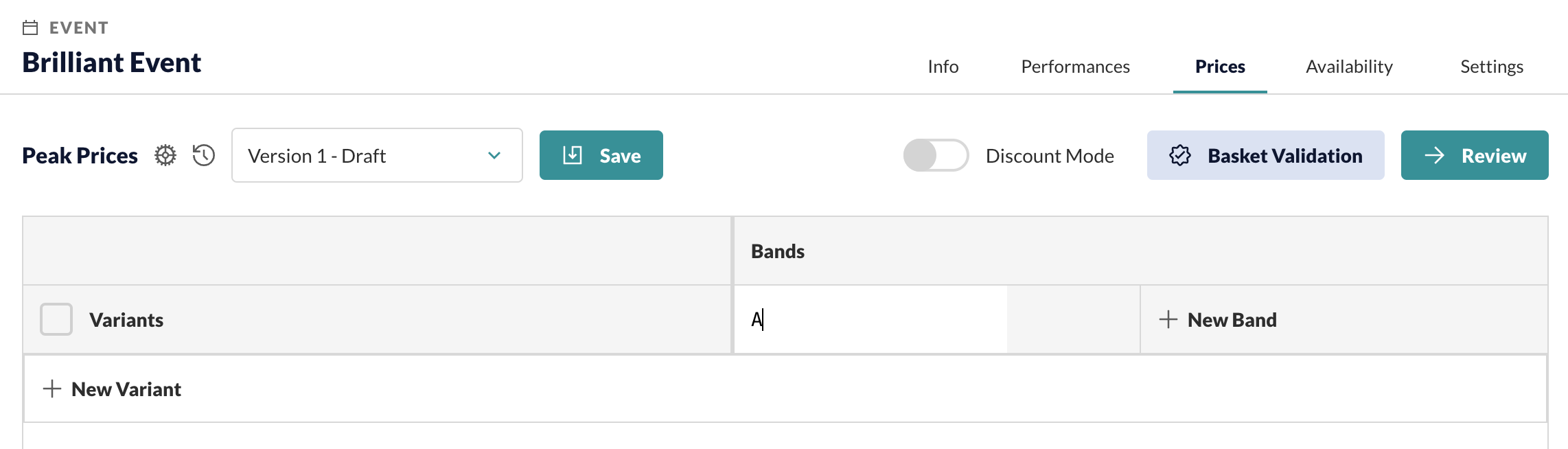Switch to the Info tab

(x=943, y=67)
